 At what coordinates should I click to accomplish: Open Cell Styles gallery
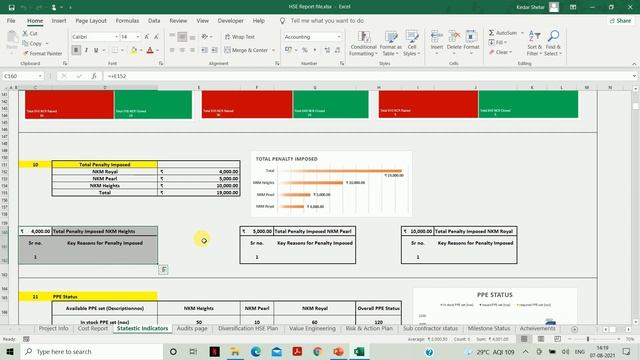click(x=412, y=43)
